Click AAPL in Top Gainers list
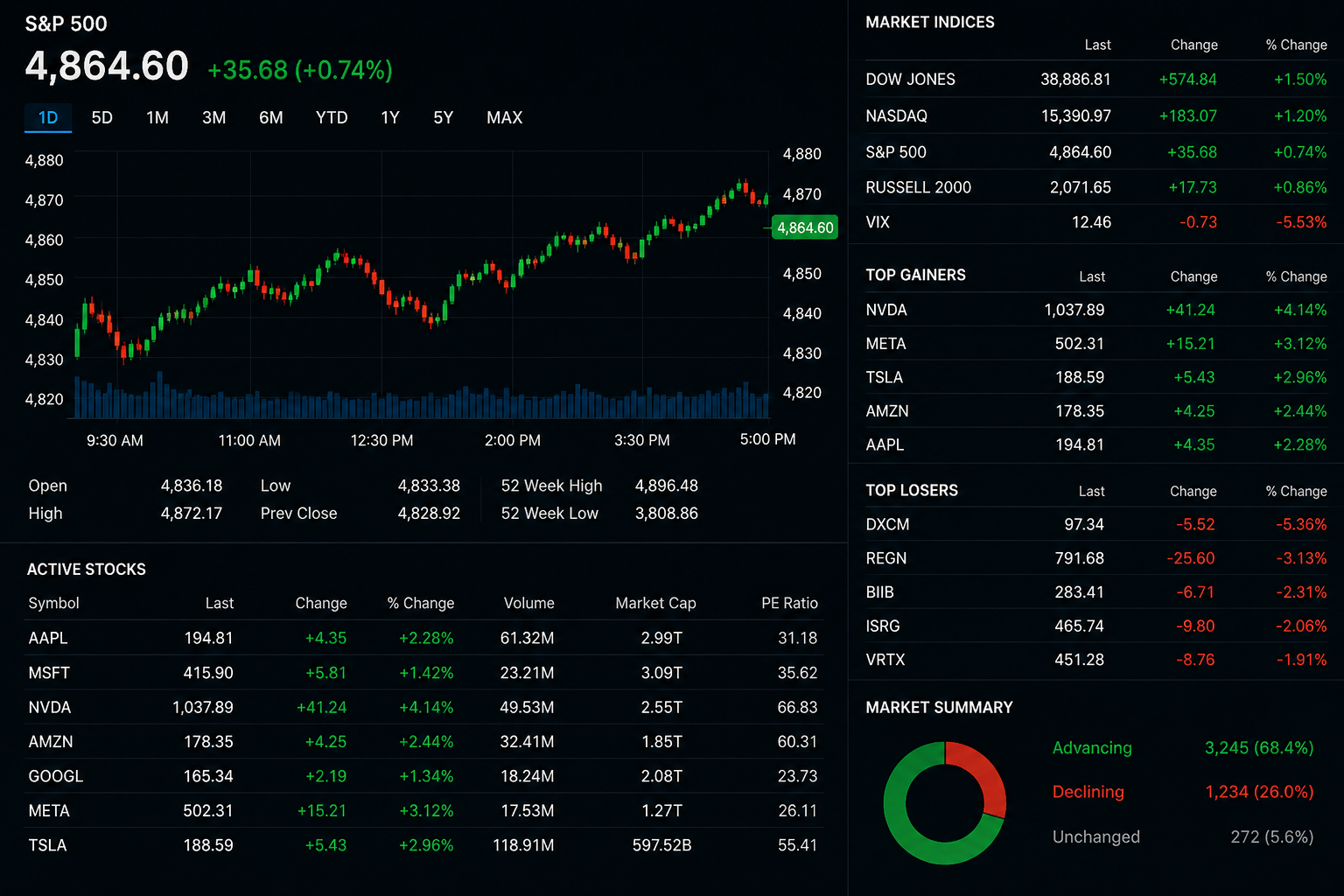The height and width of the screenshot is (896, 1344). 1096,444
